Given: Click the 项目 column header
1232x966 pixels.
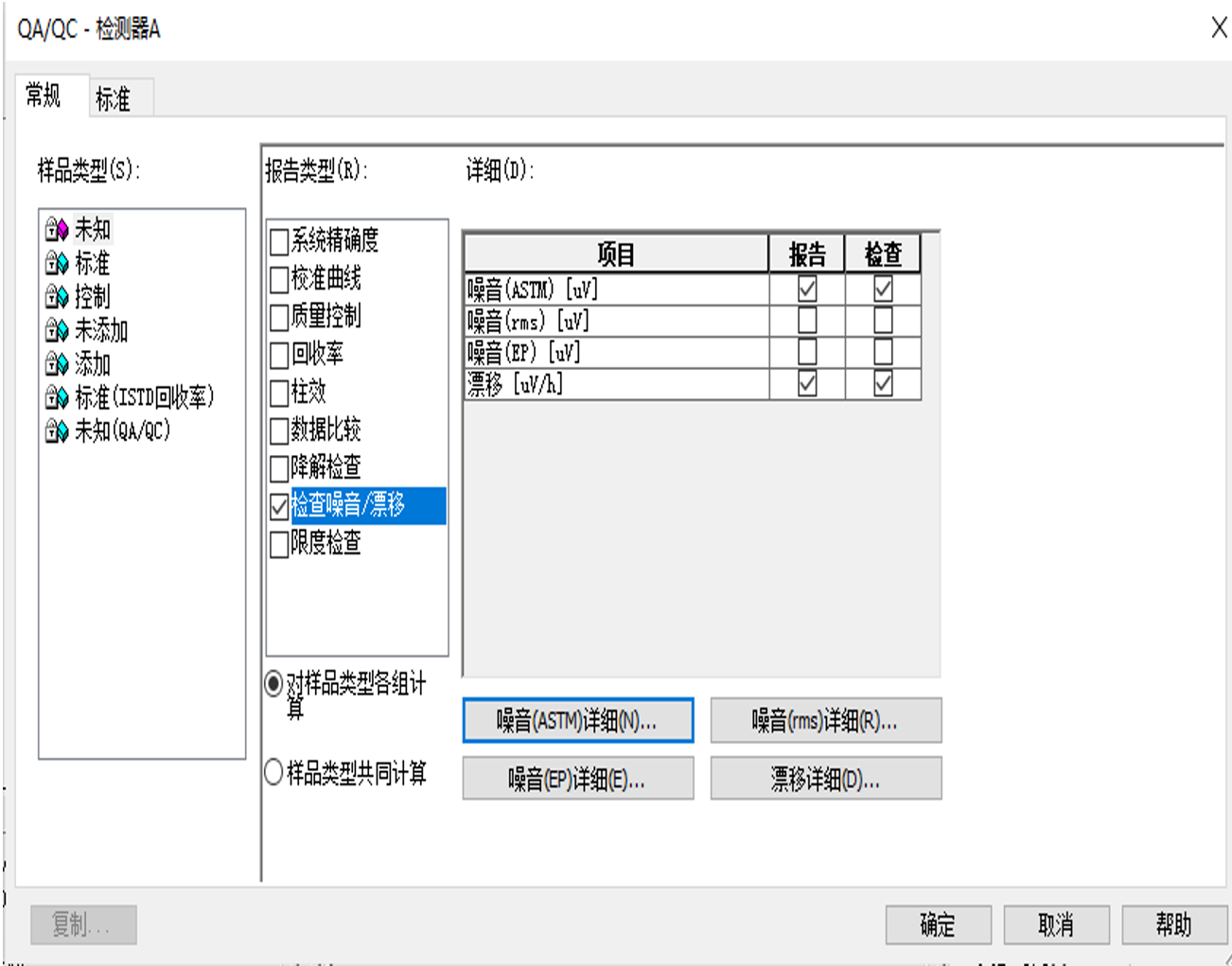Looking at the screenshot, I should [616, 255].
